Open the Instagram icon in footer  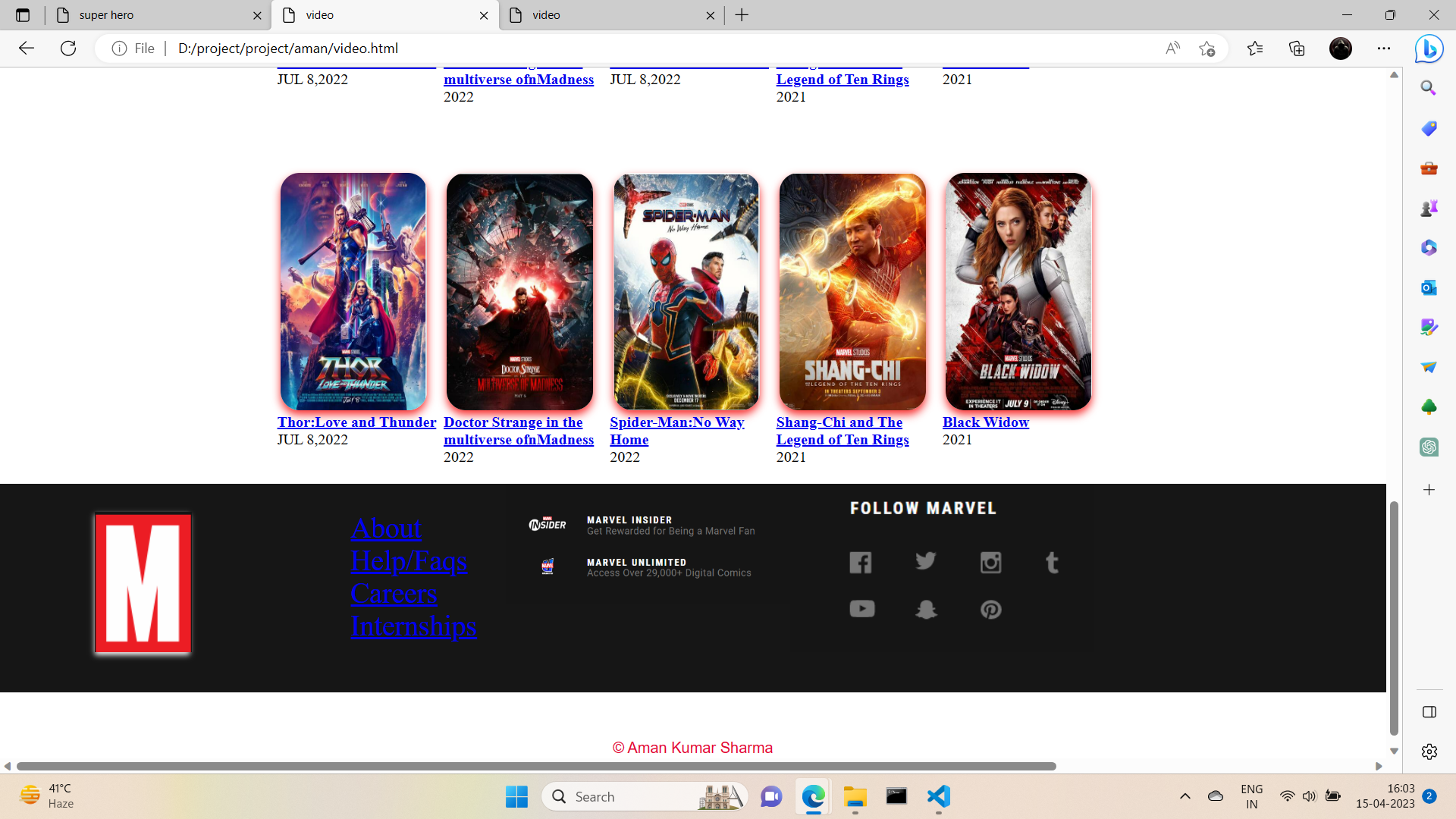point(990,563)
